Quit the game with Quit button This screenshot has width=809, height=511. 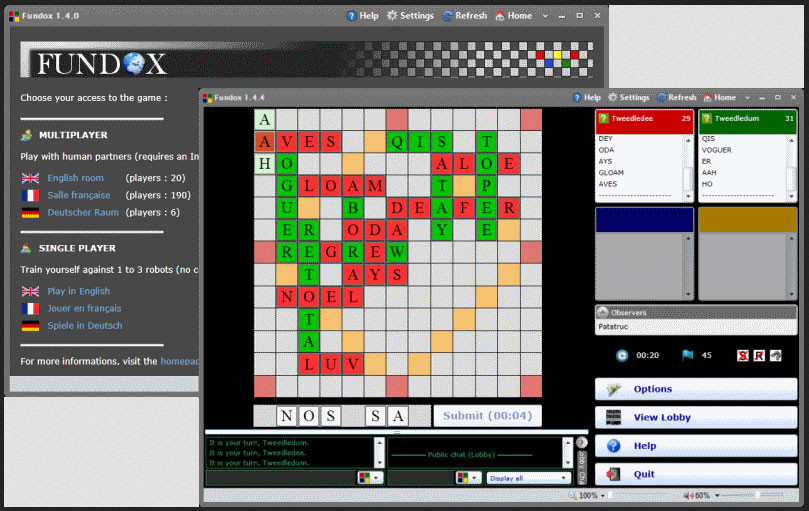696,474
